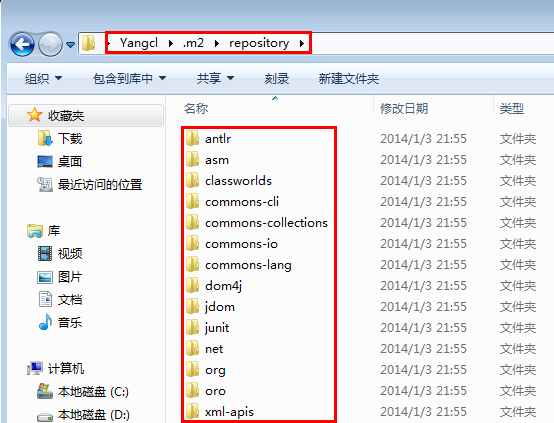Open the 包含到库中 dropdown
The width and height of the screenshot is (554, 423).
click(x=129, y=78)
